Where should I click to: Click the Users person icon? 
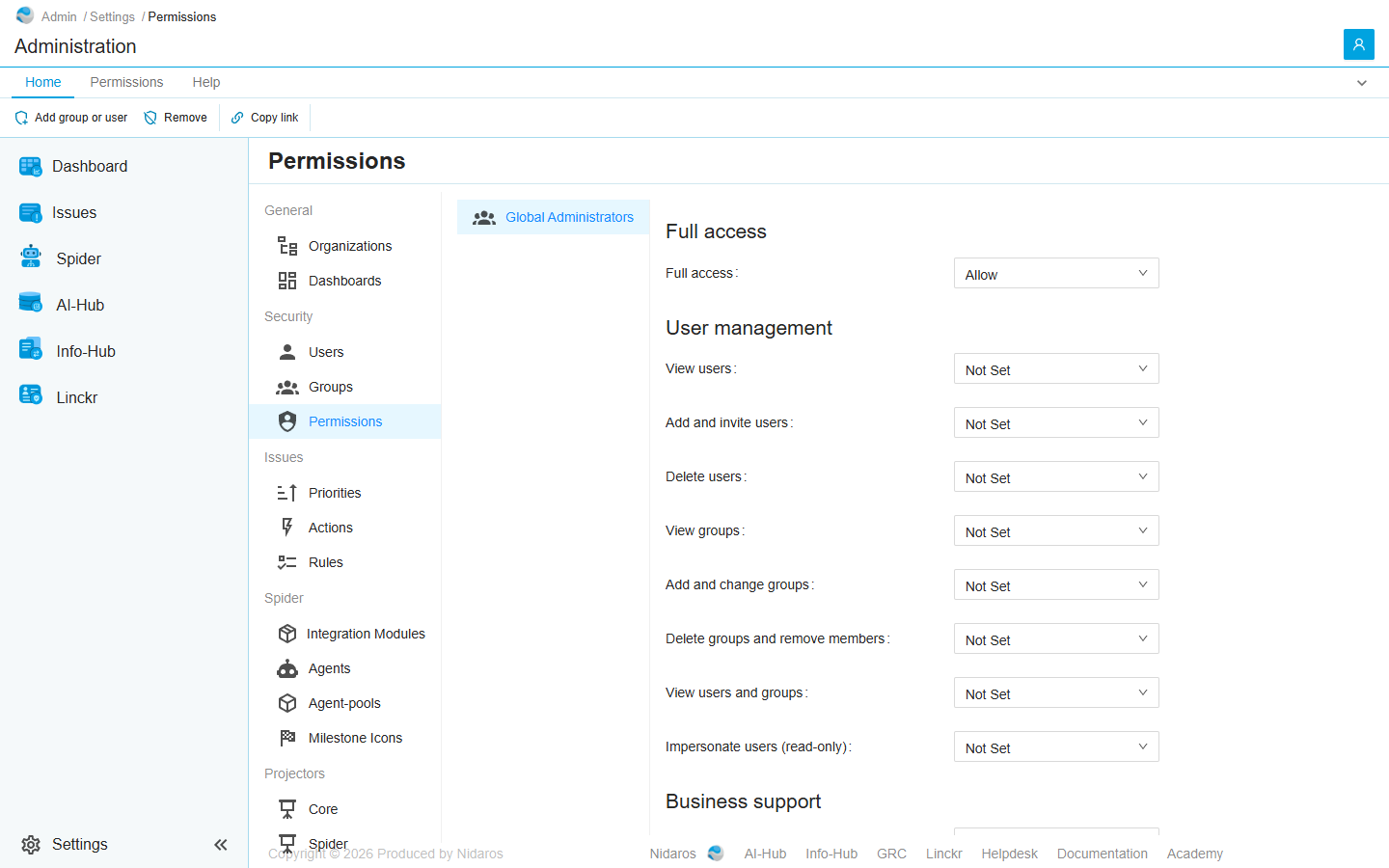click(x=287, y=352)
